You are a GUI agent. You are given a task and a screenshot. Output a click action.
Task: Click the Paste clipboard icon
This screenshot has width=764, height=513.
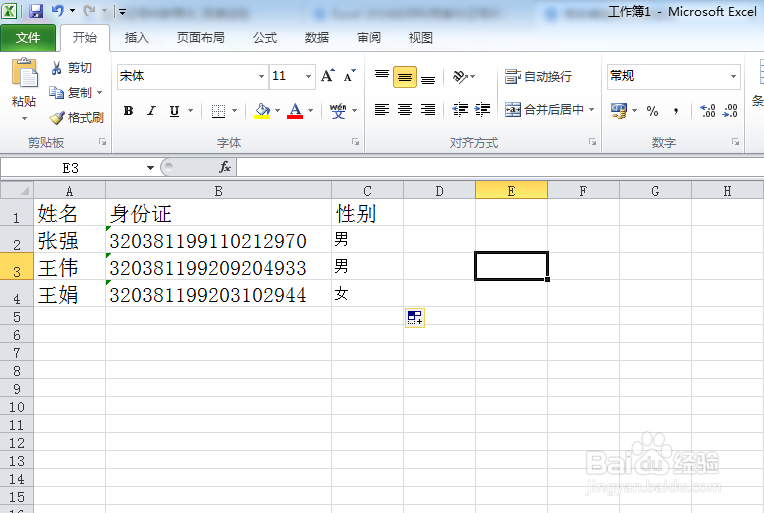click(x=24, y=74)
